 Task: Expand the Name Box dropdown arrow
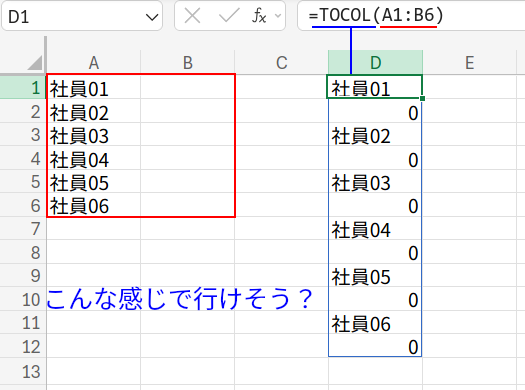point(152,17)
